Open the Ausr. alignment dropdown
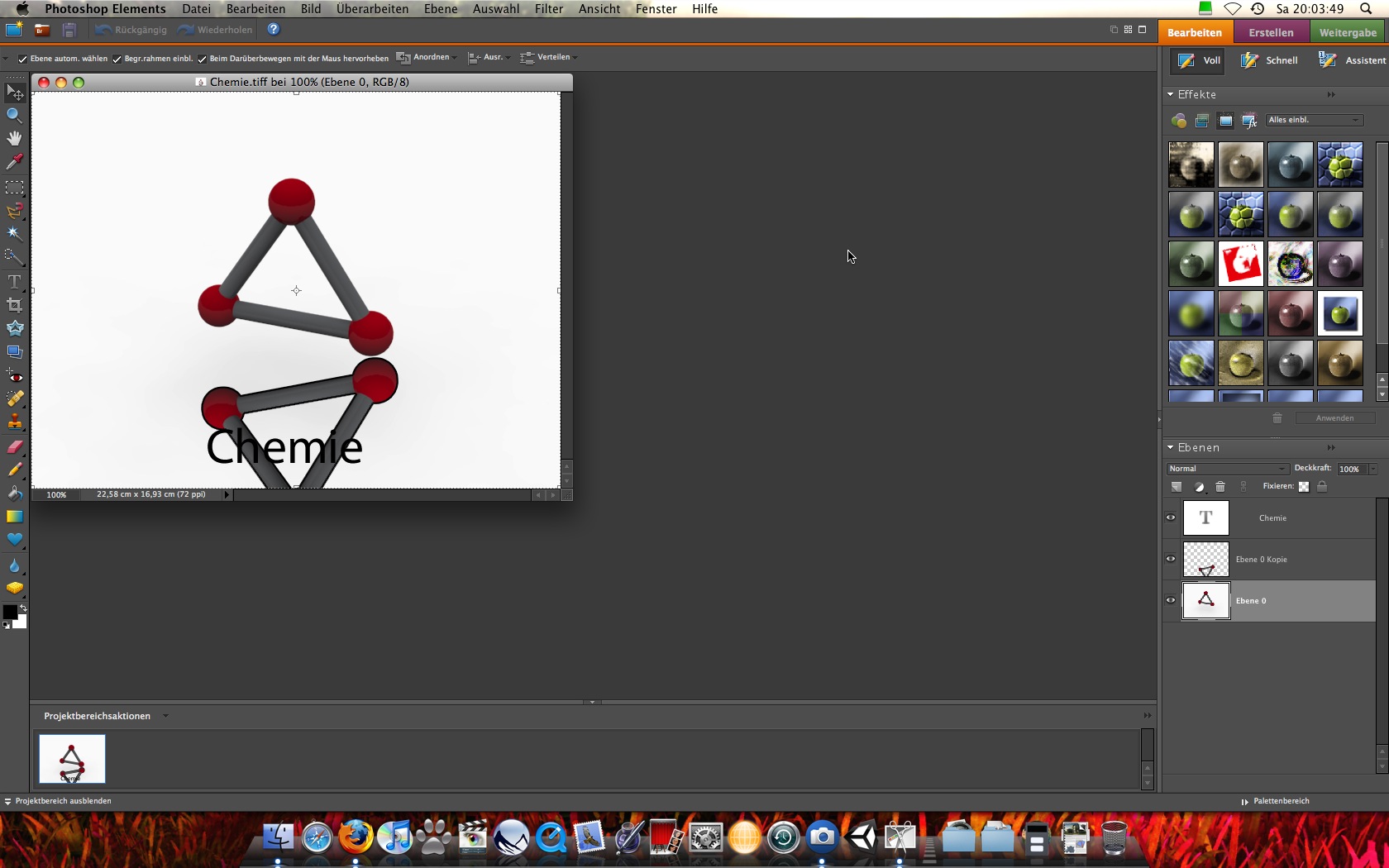This screenshot has width=1389, height=868. point(489,58)
